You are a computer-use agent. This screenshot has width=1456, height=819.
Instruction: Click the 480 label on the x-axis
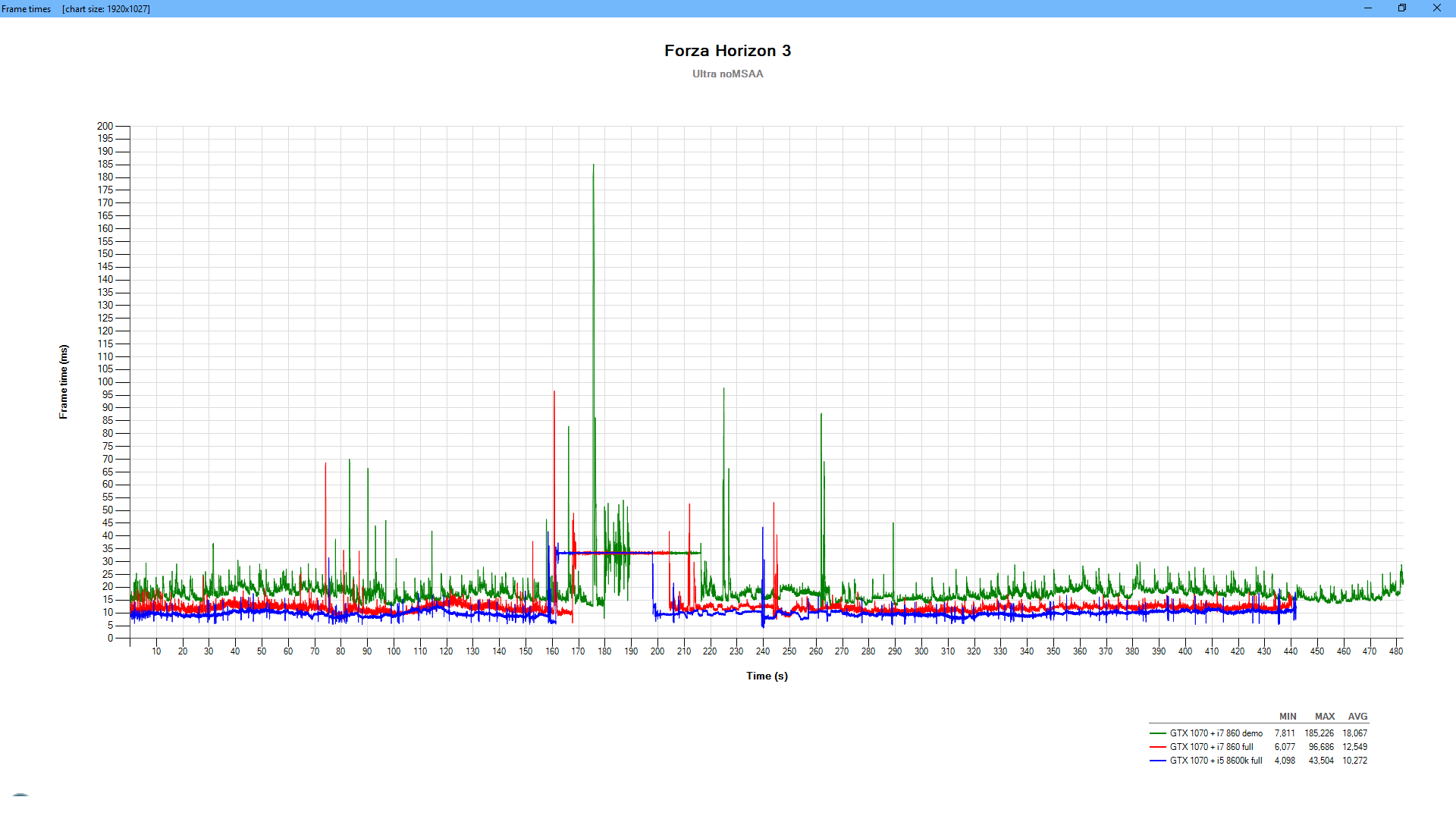click(x=1395, y=651)
